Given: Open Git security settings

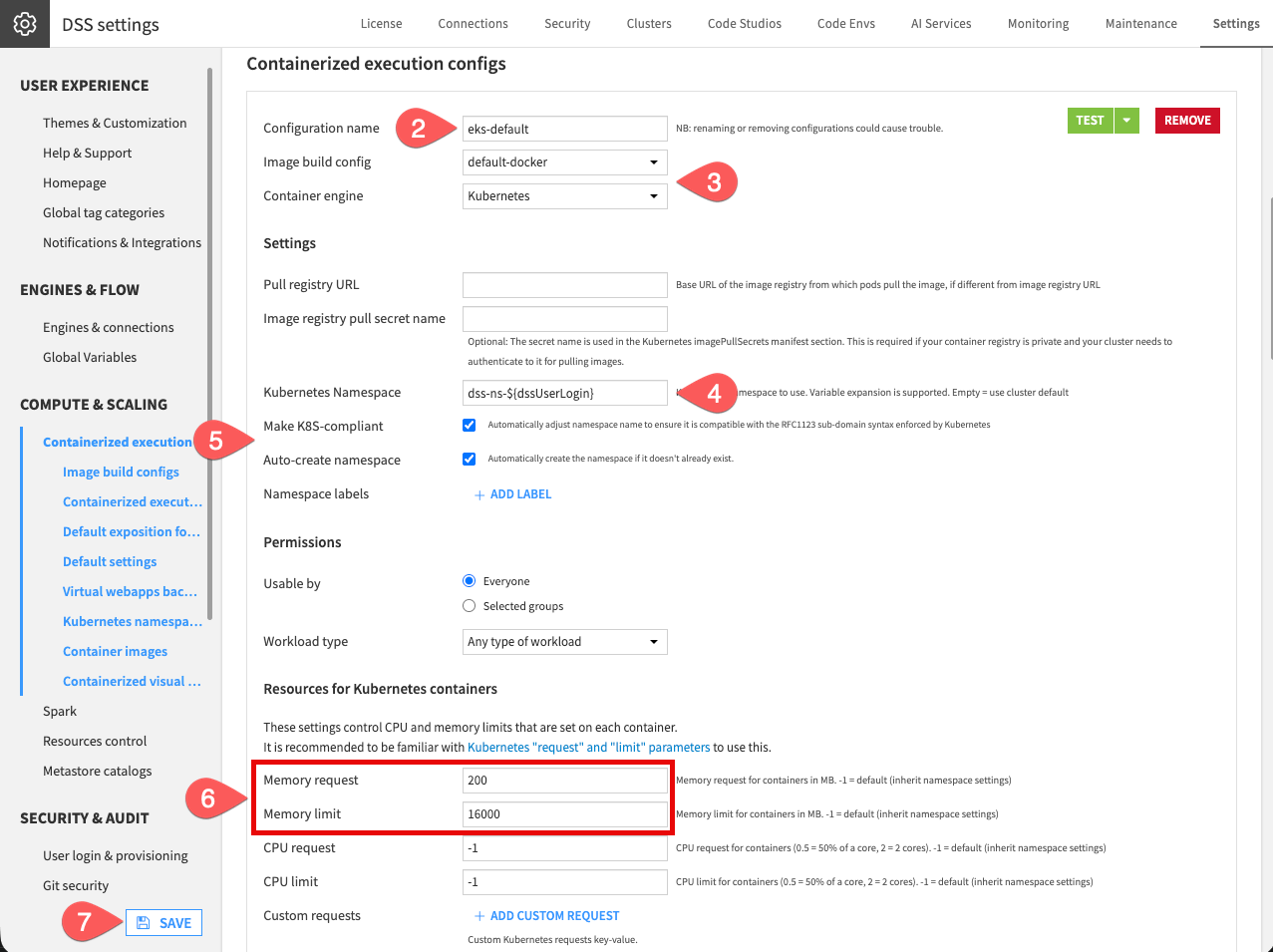Looking at the screenshot, I should 76,886.
